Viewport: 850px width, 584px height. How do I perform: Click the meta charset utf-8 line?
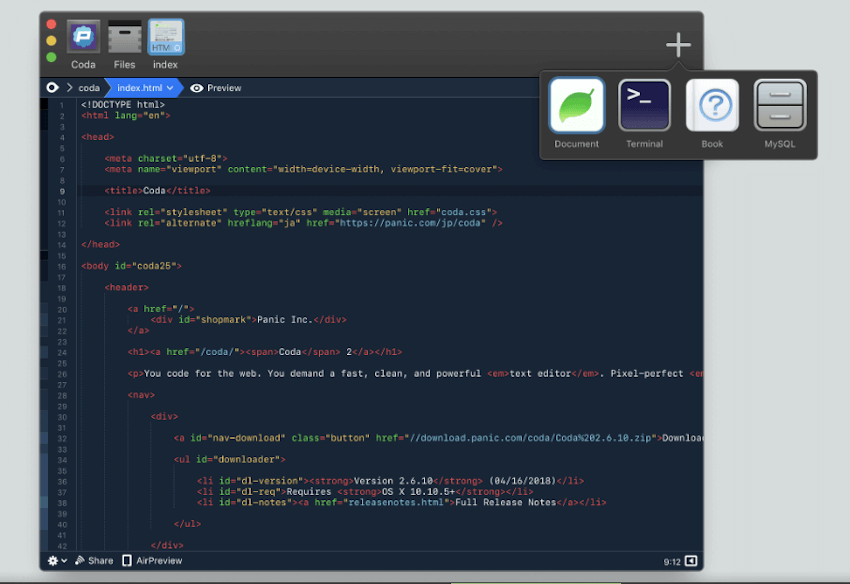[x=166, y=158]
